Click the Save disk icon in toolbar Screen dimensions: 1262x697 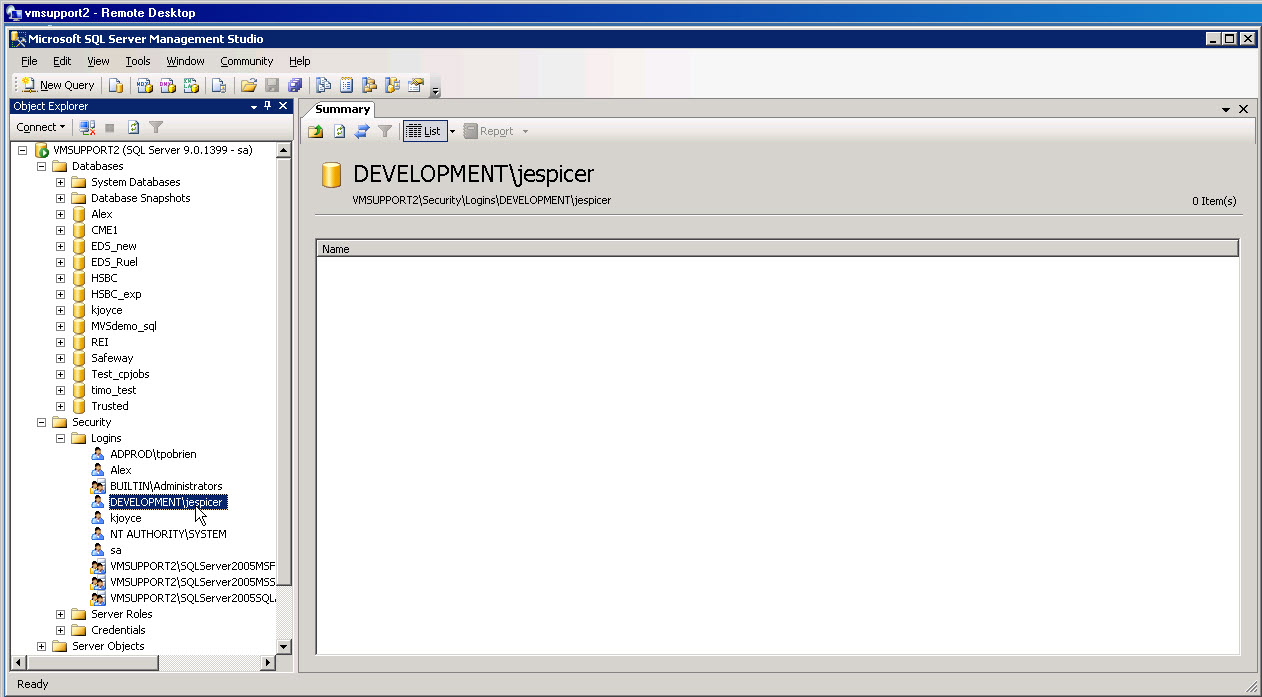point(272,85)
